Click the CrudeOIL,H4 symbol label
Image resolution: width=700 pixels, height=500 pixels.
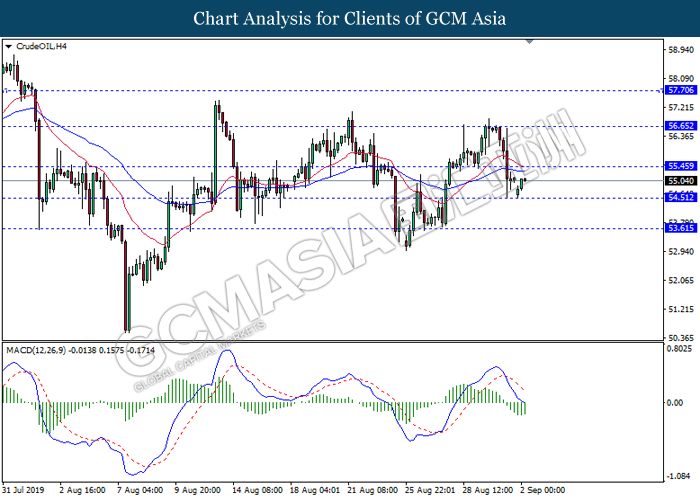(x=41, y=46)
